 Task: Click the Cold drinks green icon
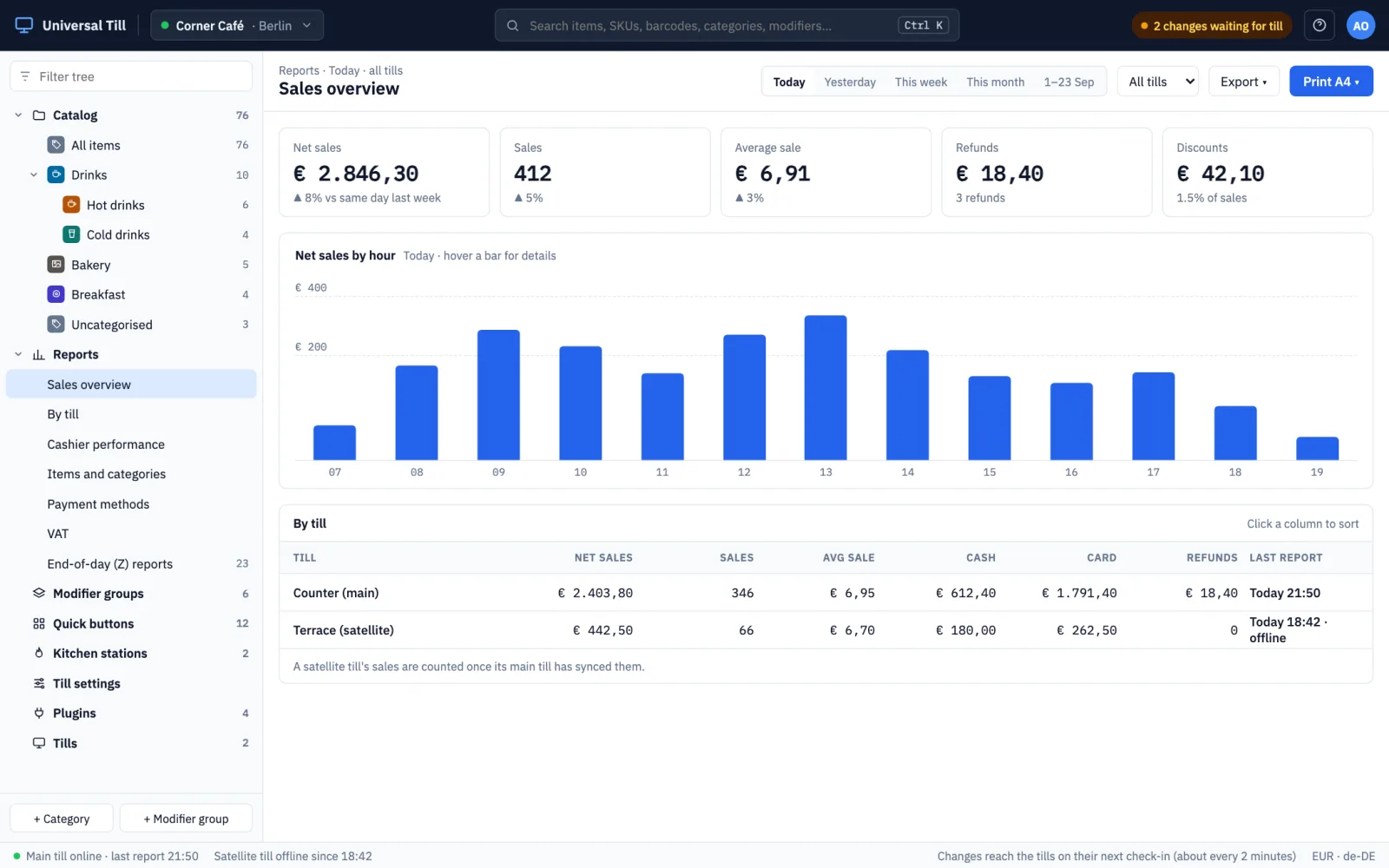(72, 234)
